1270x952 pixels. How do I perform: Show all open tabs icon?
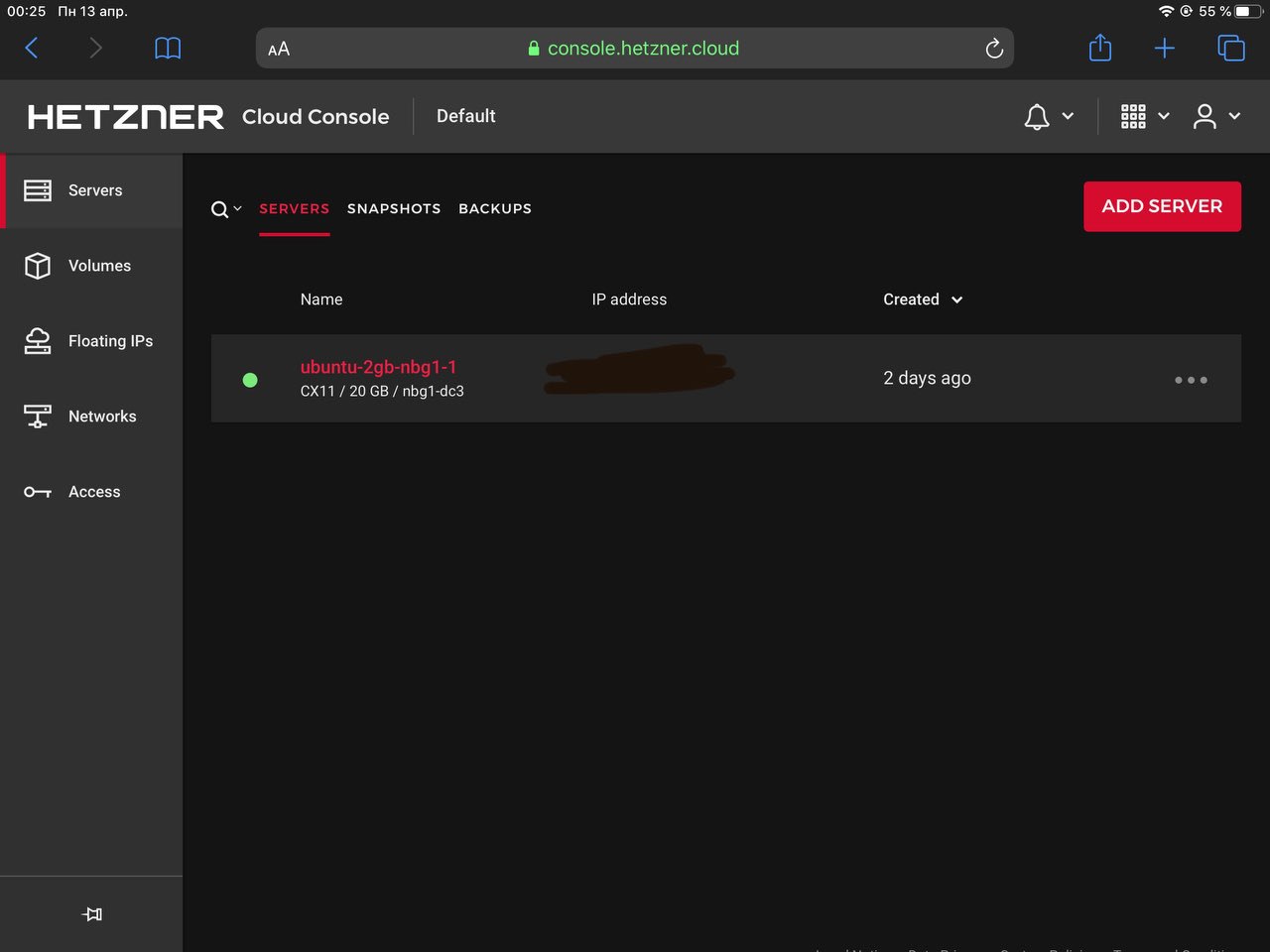(1231, 48)
